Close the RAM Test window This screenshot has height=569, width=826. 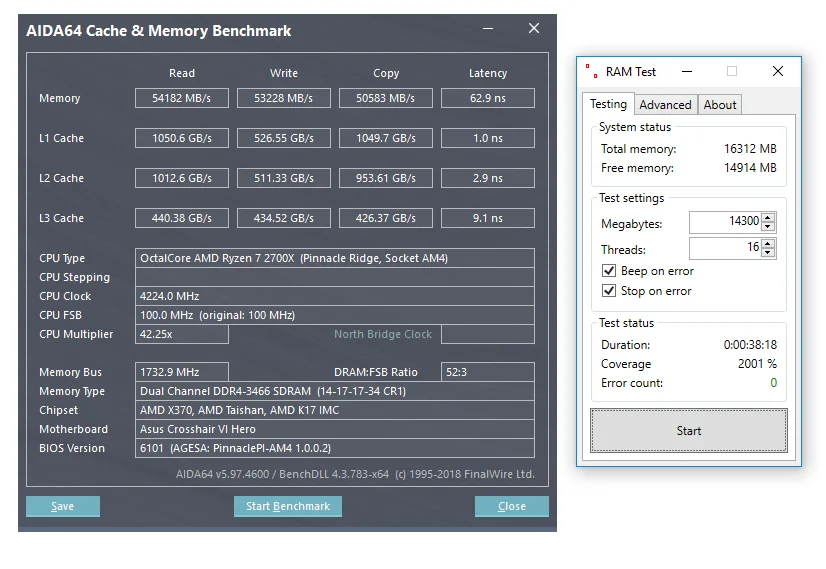click(778, 71)
